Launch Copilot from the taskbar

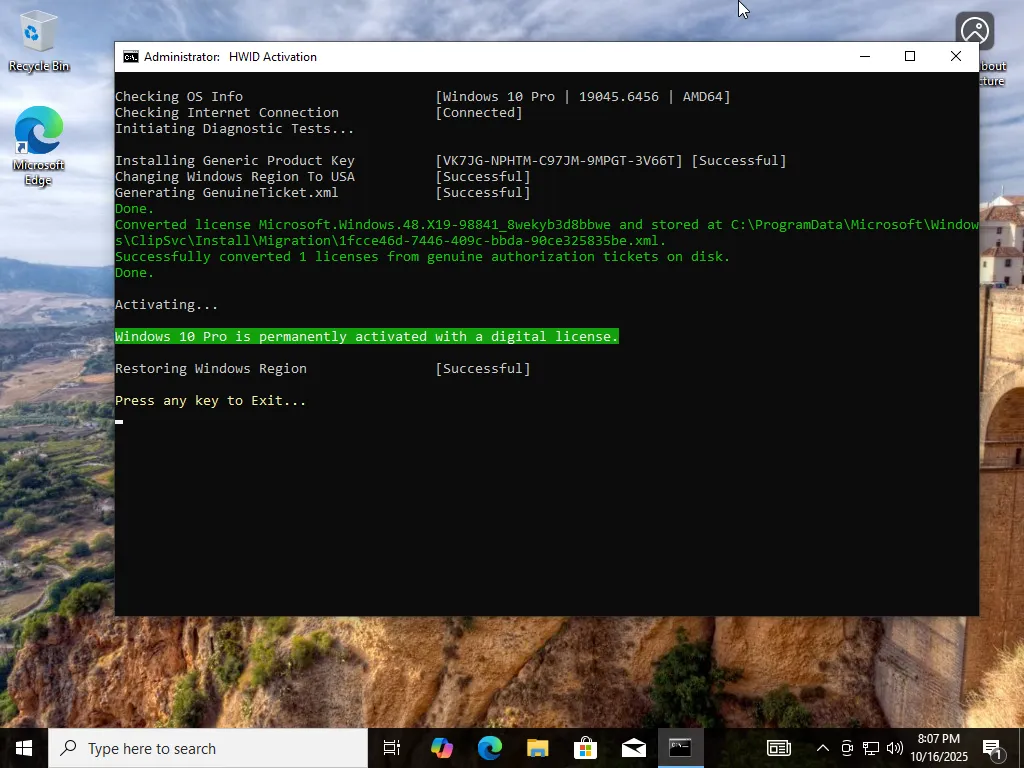pos(441,748)
